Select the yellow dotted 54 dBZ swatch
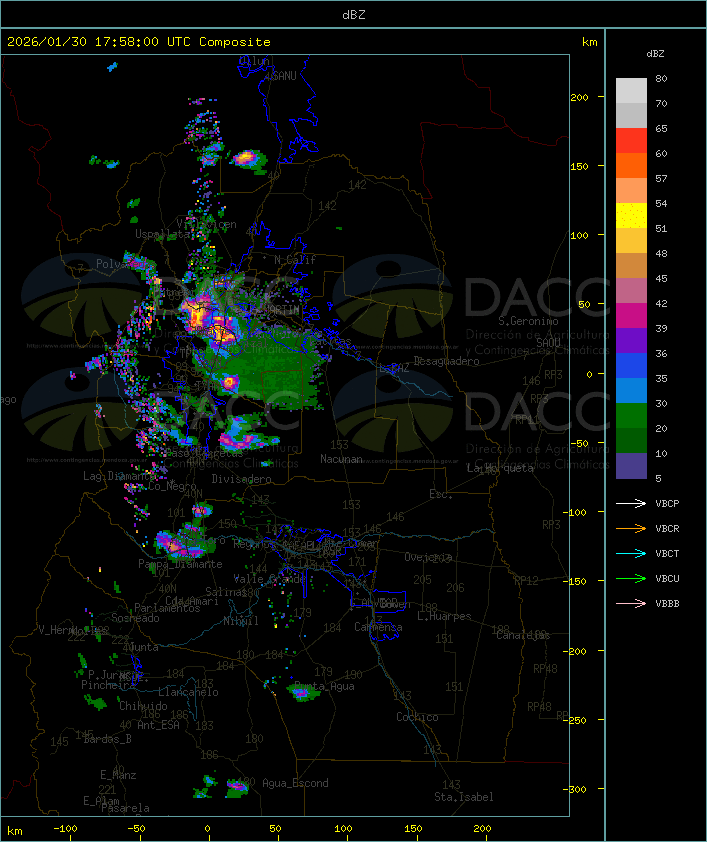The width and height of the screenshot is (707, 842). click(x=631, y=215)
